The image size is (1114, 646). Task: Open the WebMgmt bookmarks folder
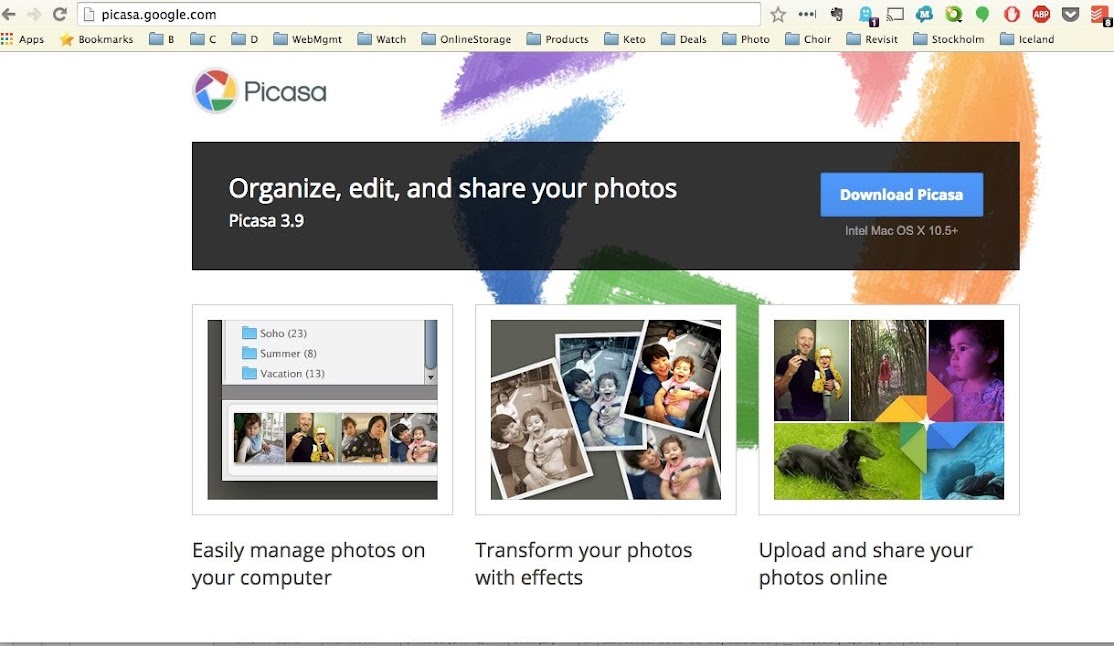pyautogui.click(x=308, y=39)
